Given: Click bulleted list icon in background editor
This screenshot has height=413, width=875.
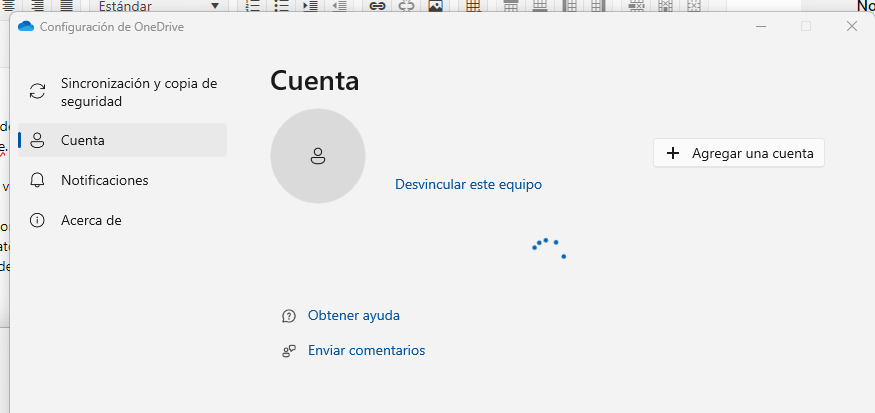Looking at the screenshot, I should coord(282,6).
